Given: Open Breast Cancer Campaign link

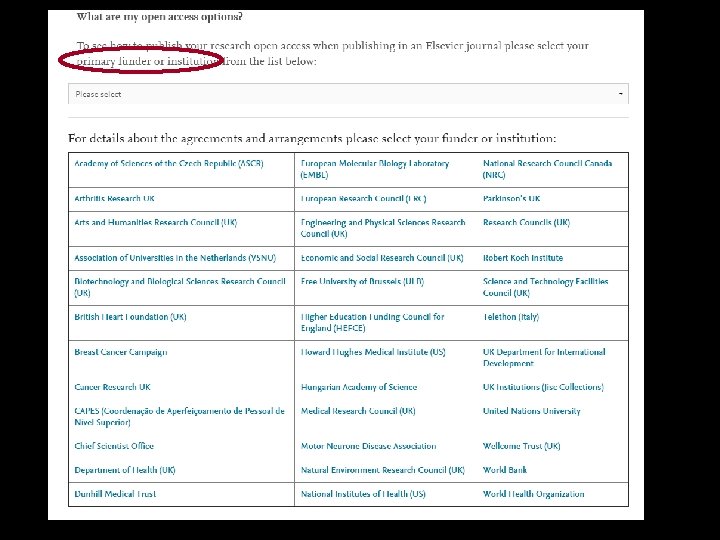Looking at the screenshot, I should (x=121, y=352).
